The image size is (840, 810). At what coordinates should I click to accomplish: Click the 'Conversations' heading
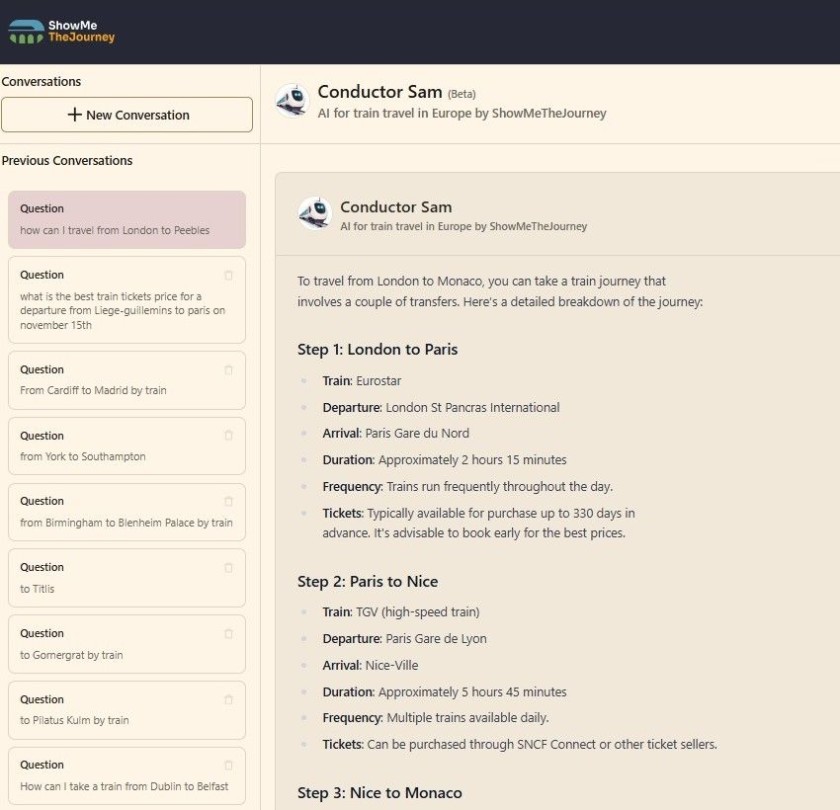[41, 81]
